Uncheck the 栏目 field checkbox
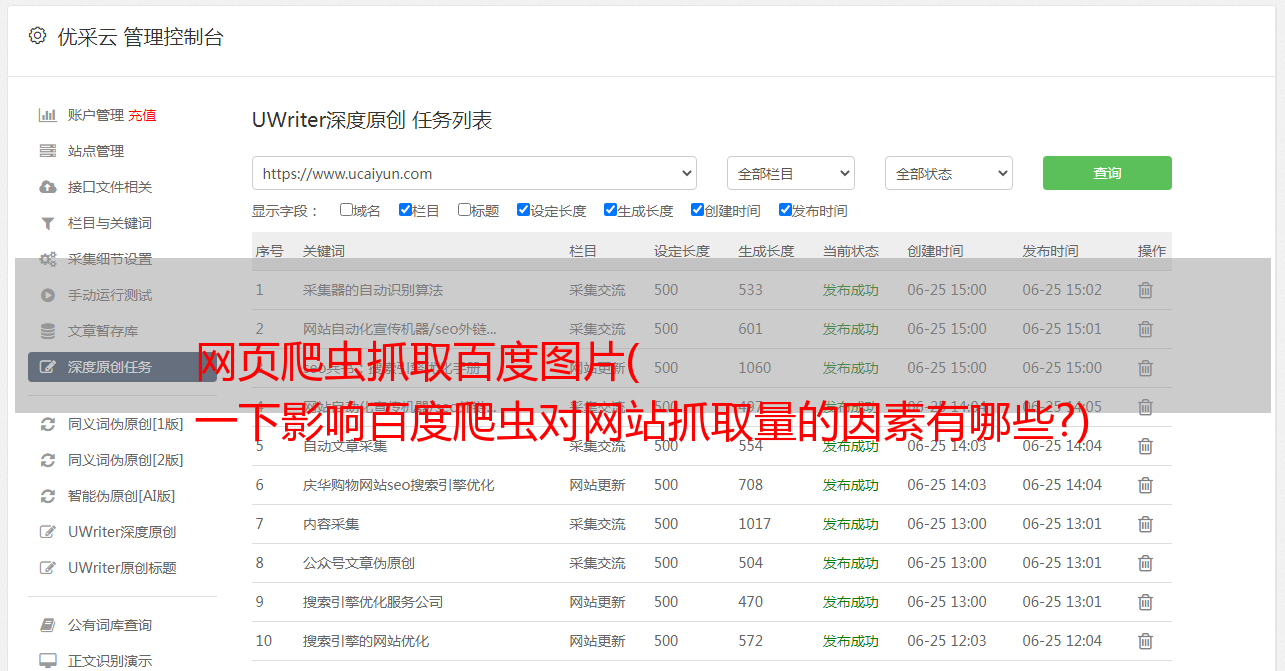Viewport: 1285px width, 671px height. (x=405, y=210)
